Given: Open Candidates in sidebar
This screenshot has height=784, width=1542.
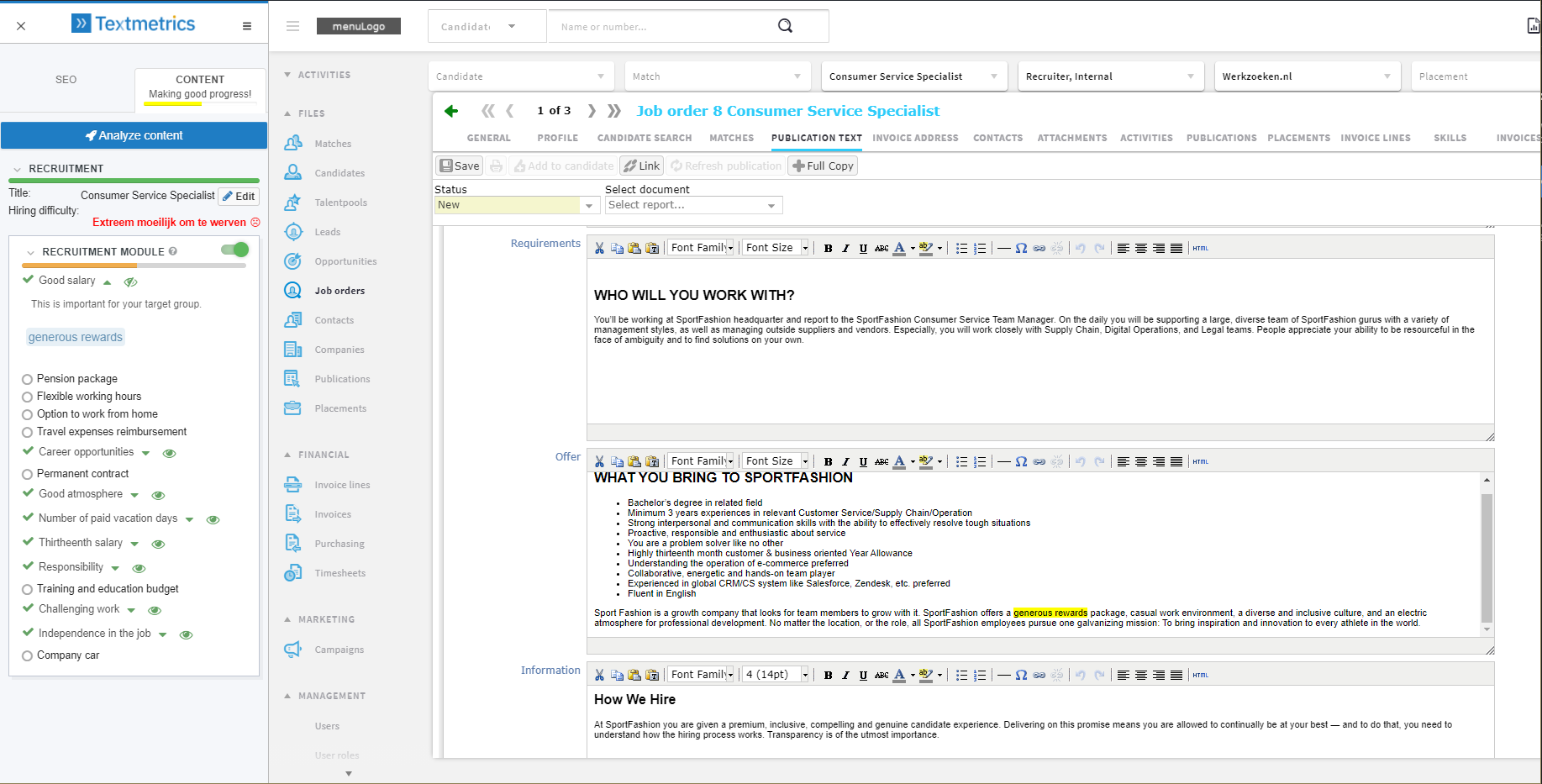Looking at the screenshot, I should 339,173.
